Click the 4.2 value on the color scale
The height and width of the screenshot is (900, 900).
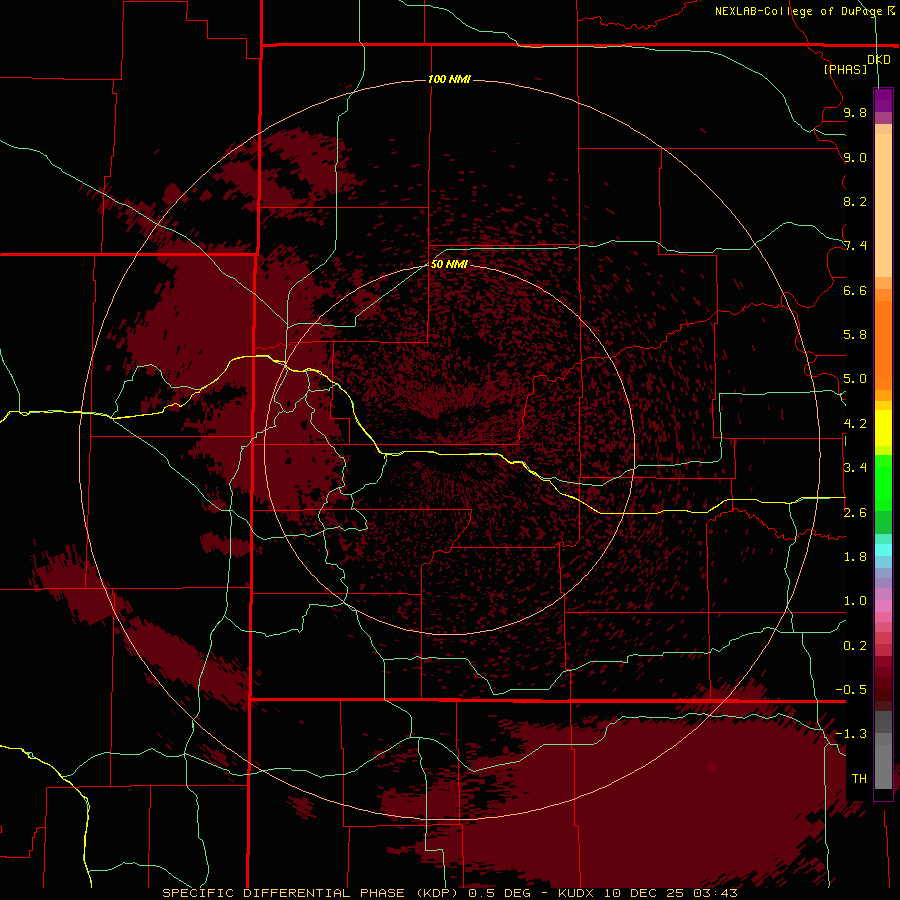pyautogui.click(x=855, y=424)
